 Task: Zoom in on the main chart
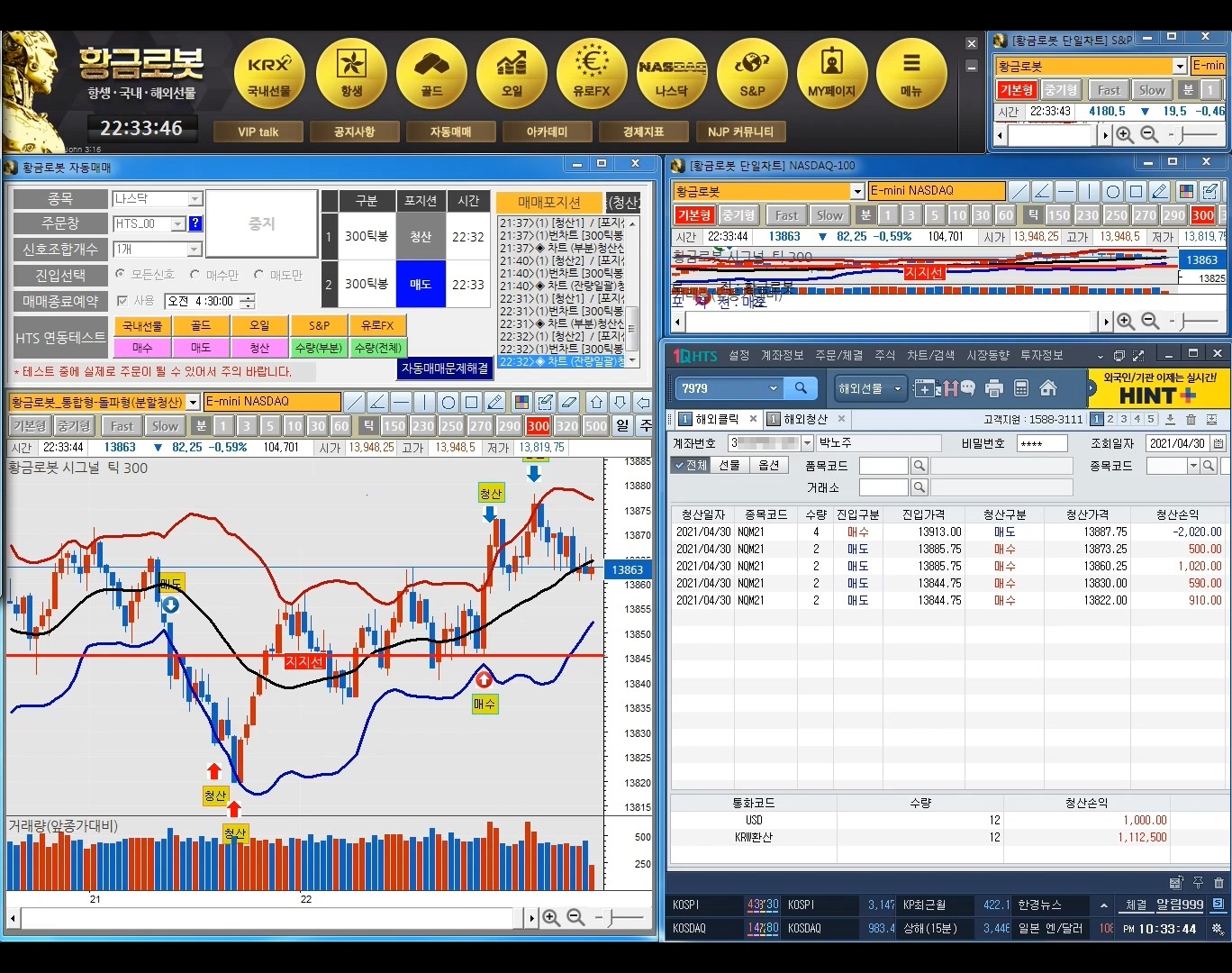click(x=551, y=918)
